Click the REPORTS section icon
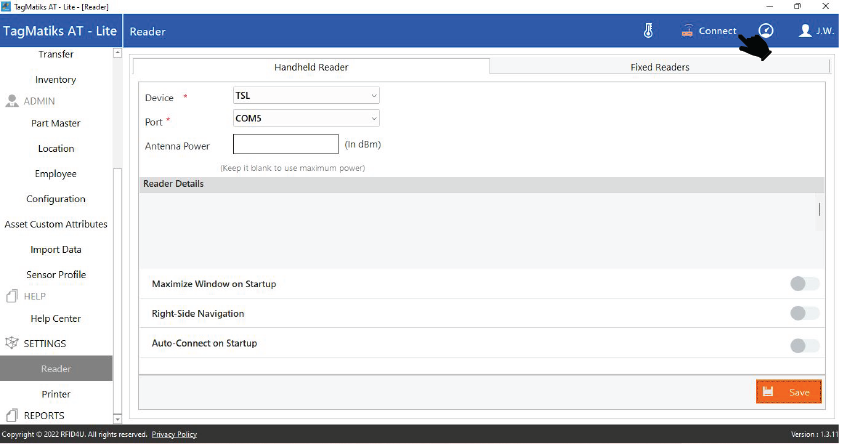This screenshot has width=842, height=444. click(13, 415)
